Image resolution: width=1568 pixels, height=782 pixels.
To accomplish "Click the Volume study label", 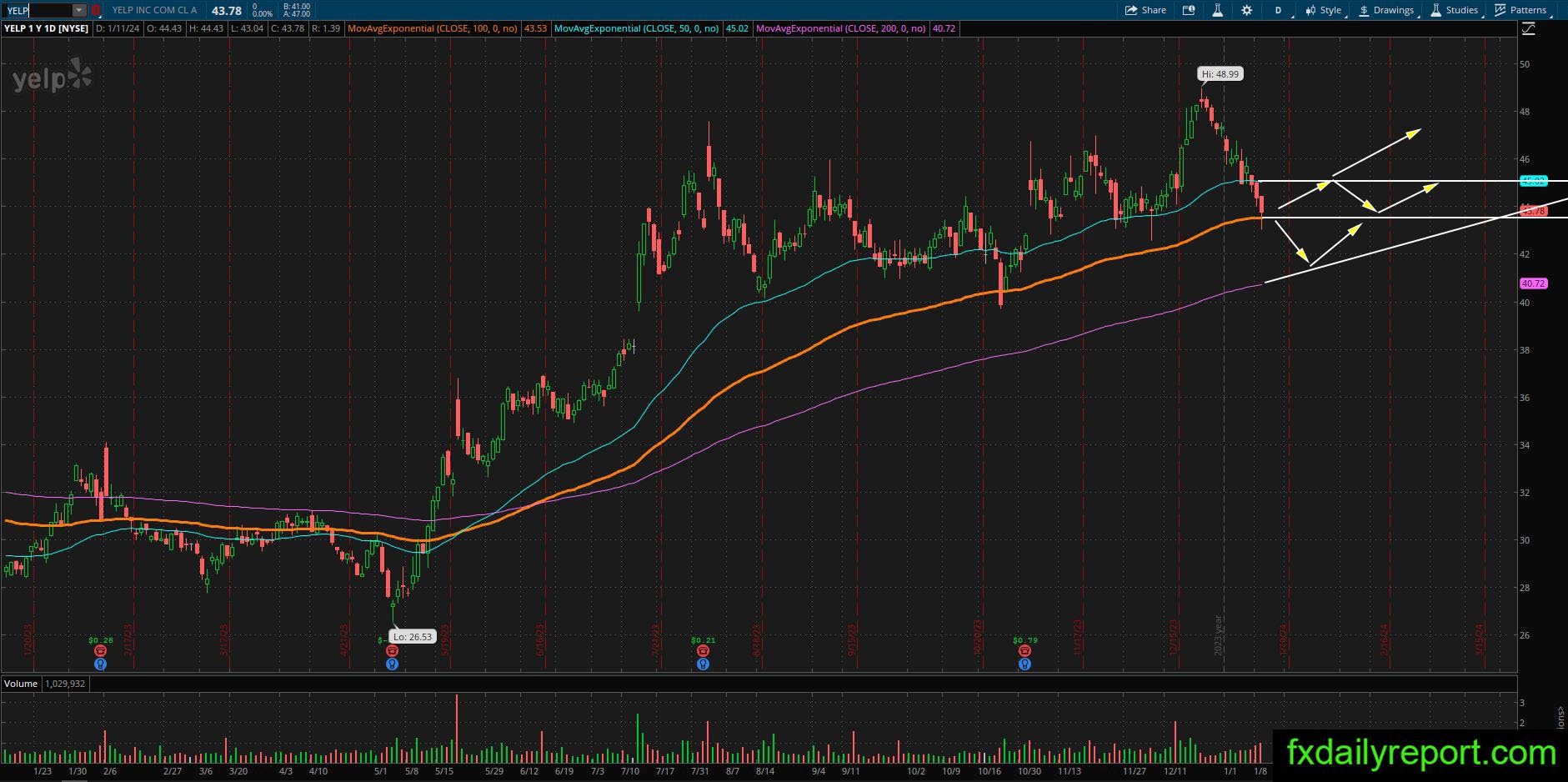I will 21,684.
